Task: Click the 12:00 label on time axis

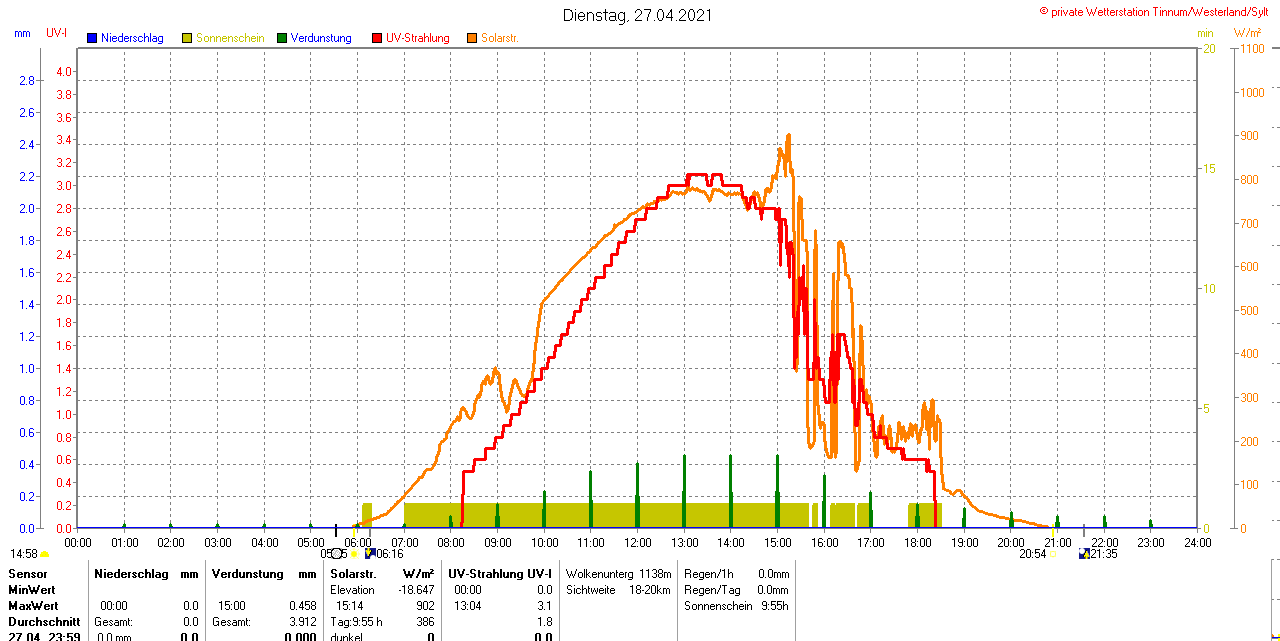Action: (x=637, y=542)
